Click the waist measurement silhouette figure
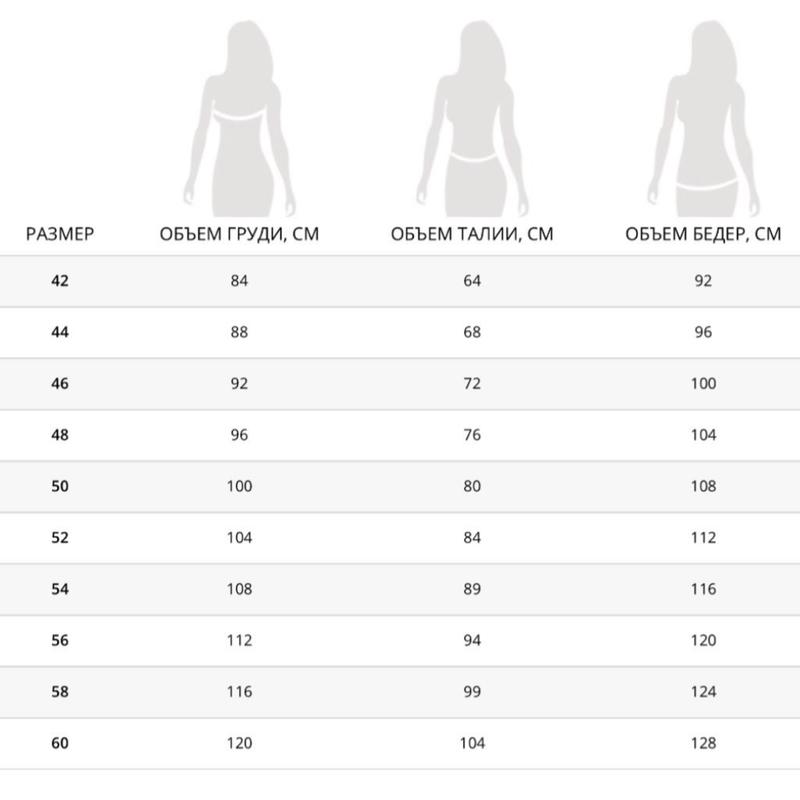 (471, 115)
